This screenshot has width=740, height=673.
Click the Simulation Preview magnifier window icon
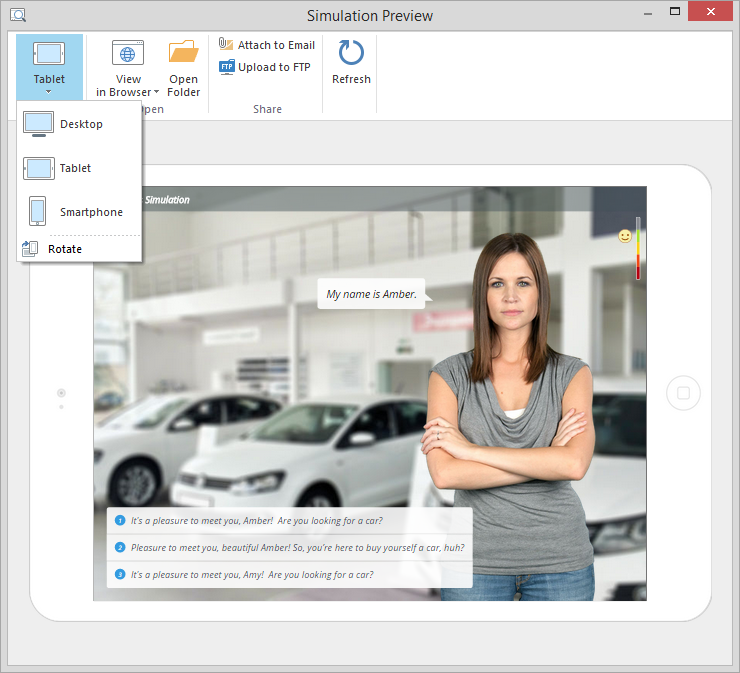[17, 15]
